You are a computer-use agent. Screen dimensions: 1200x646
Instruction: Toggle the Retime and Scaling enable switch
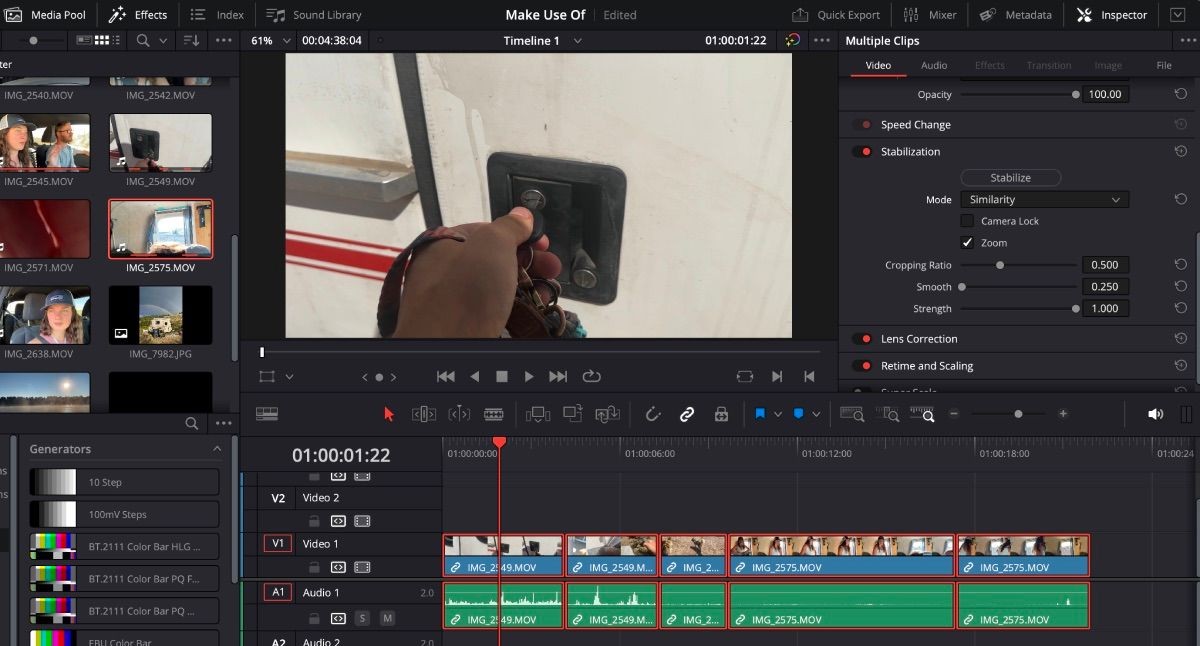click(861, 366)
